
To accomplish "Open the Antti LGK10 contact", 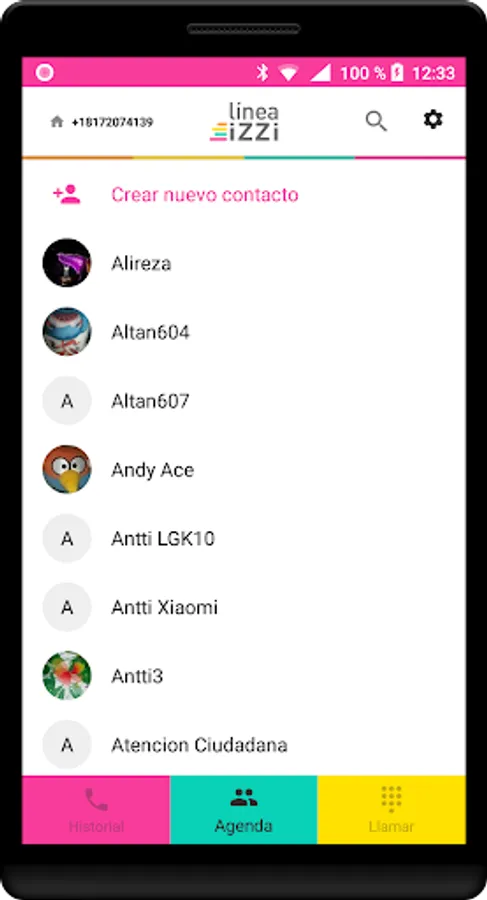I will [x=244, y=538].
